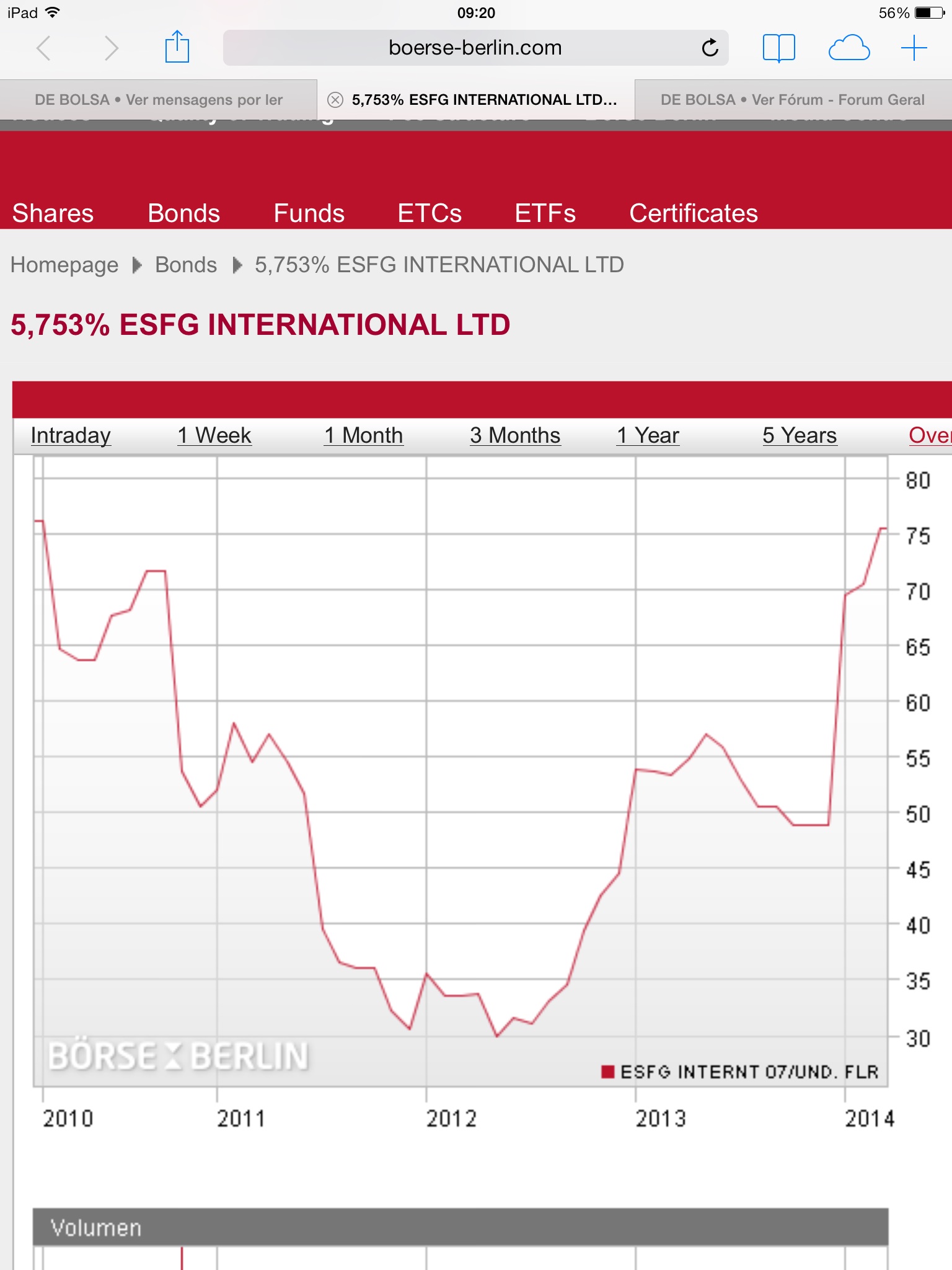Open the Certificates menu

pyautogui.click(x=694, y=213)
